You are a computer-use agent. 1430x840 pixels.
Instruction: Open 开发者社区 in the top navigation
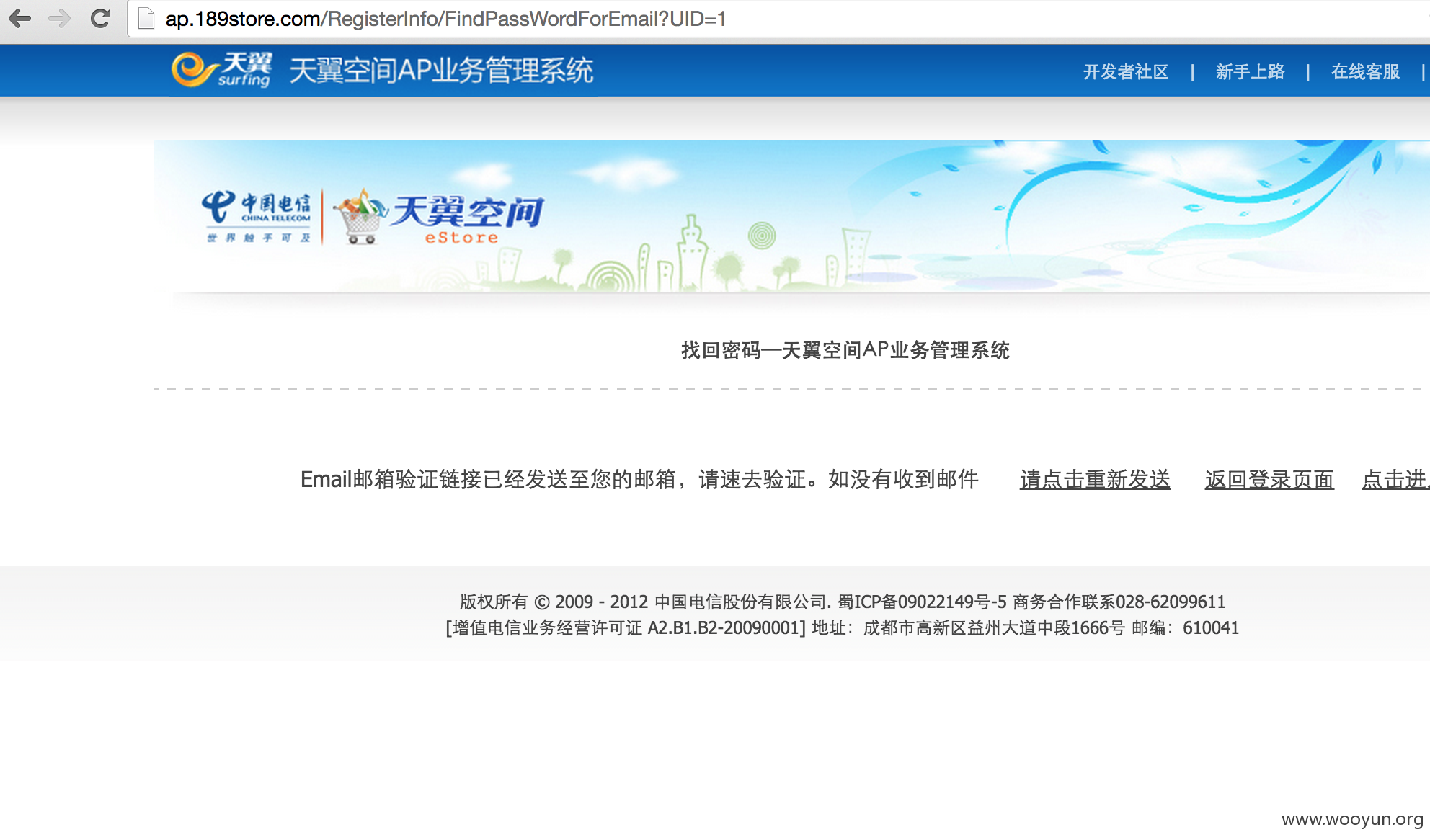click(x=1125, y=71)
